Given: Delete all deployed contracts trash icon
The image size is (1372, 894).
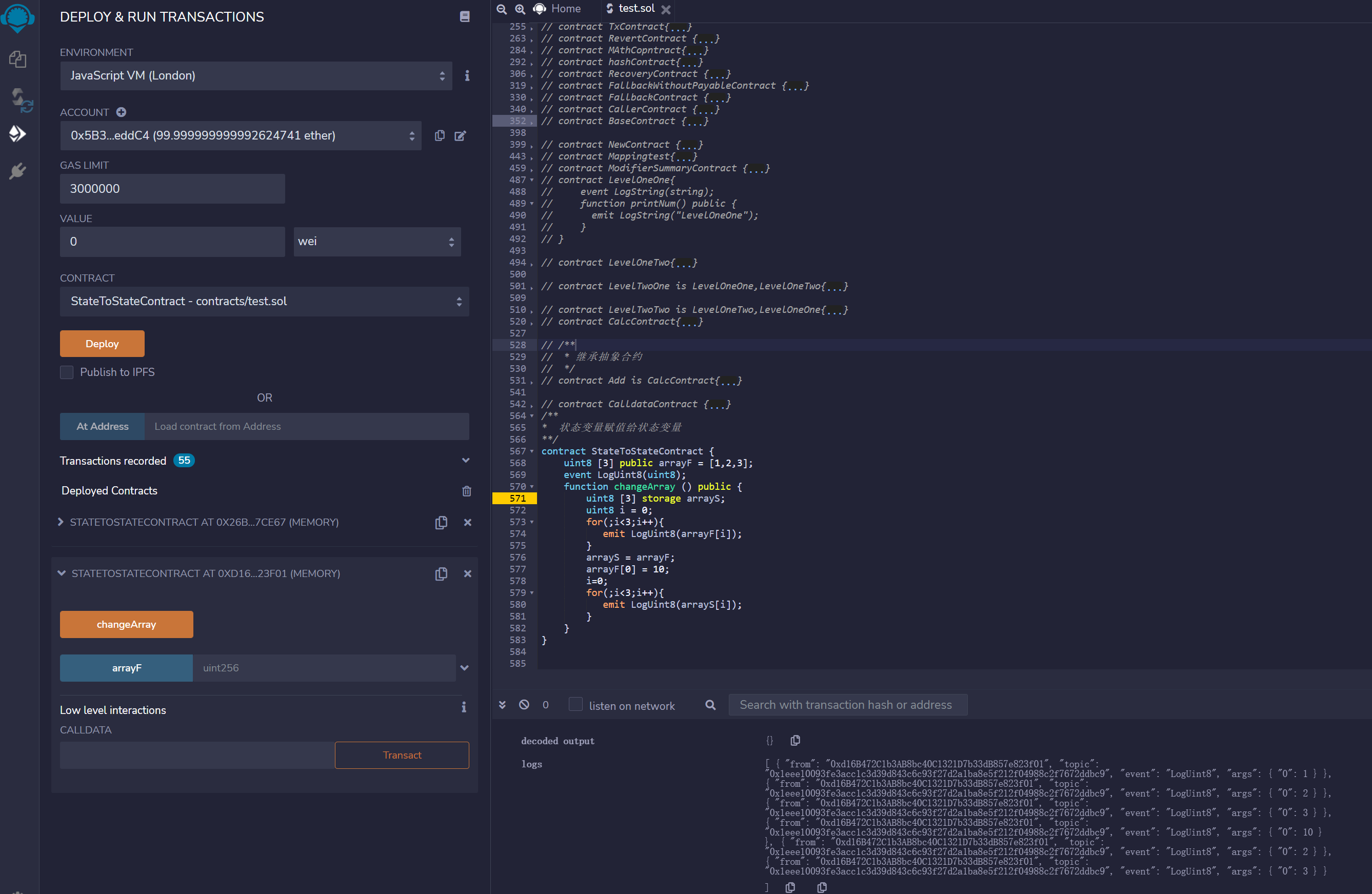Looking at the screenshot, I should click(x=466, y=491).
